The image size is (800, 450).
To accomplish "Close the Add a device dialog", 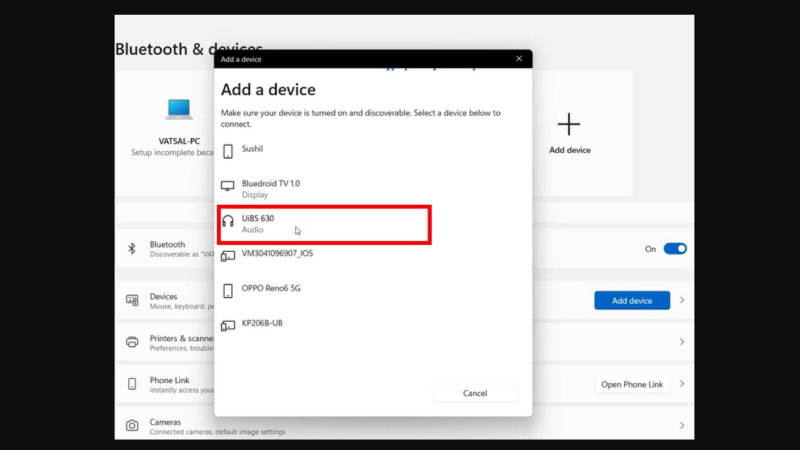I will point(518,59).
